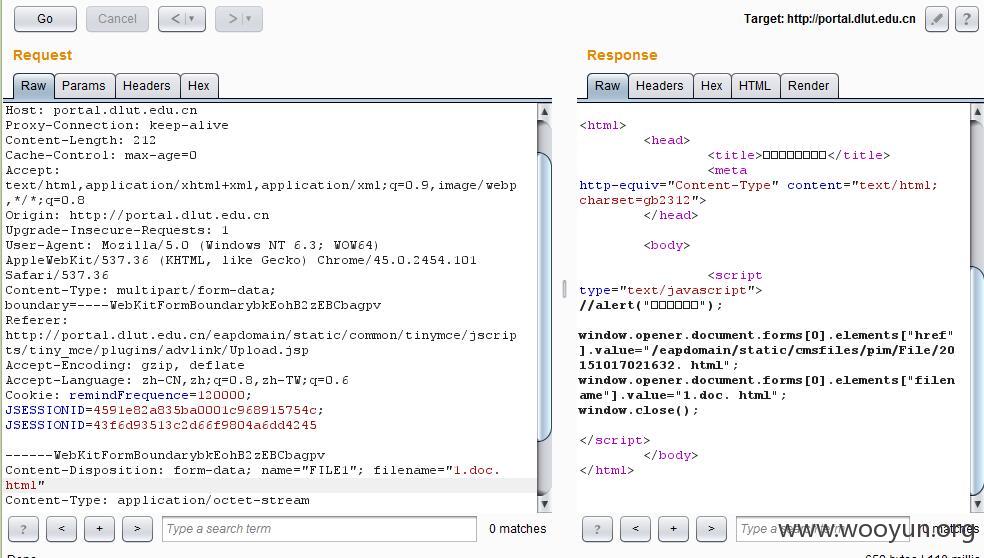Click the remindFrequence=120000 cookie value
Viewport: 984px width, 558px height.
pos(160,395)
